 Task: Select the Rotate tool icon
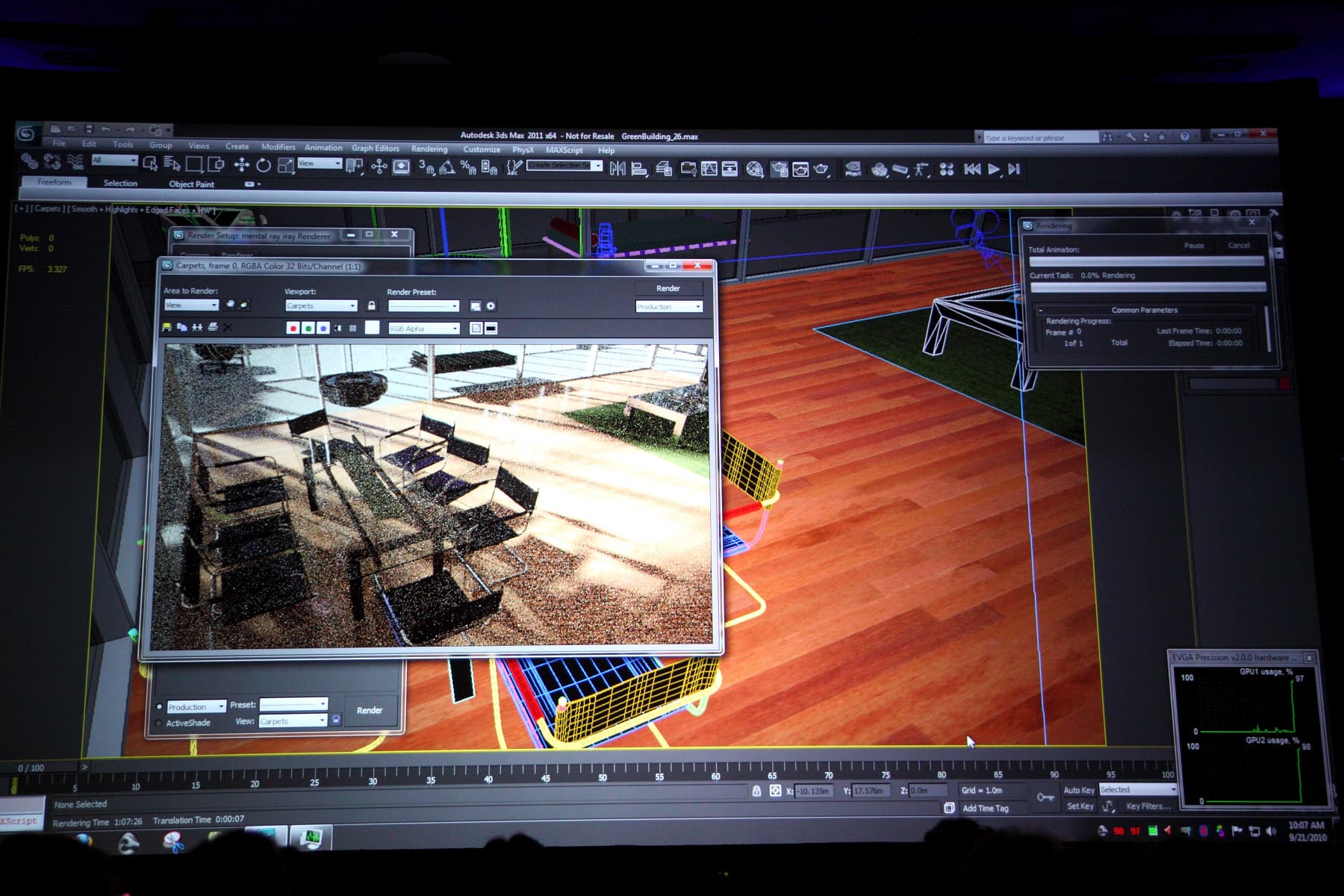click(x=264, y=165)
